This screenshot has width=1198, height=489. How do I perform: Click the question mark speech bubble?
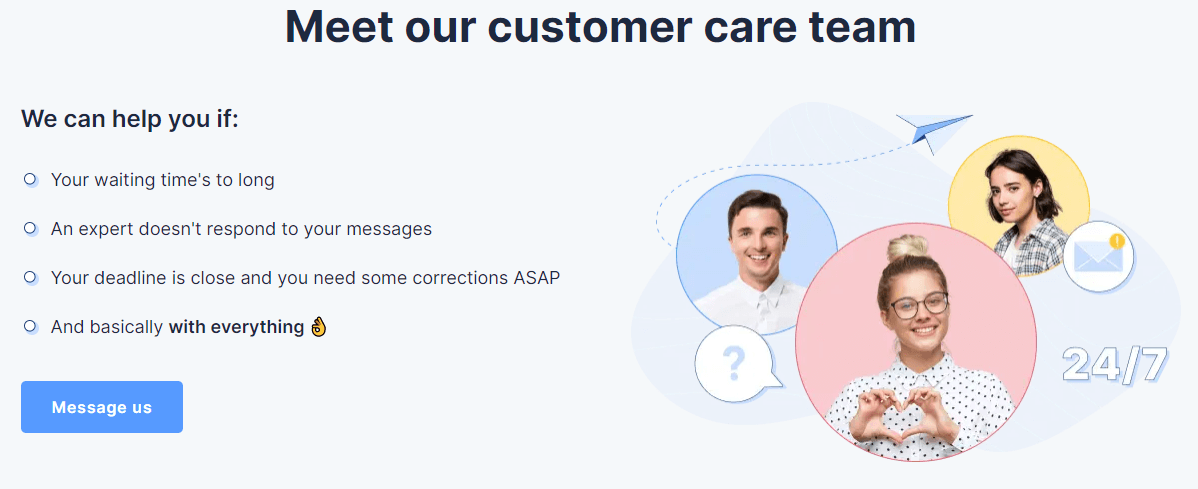tap(737, 364)
